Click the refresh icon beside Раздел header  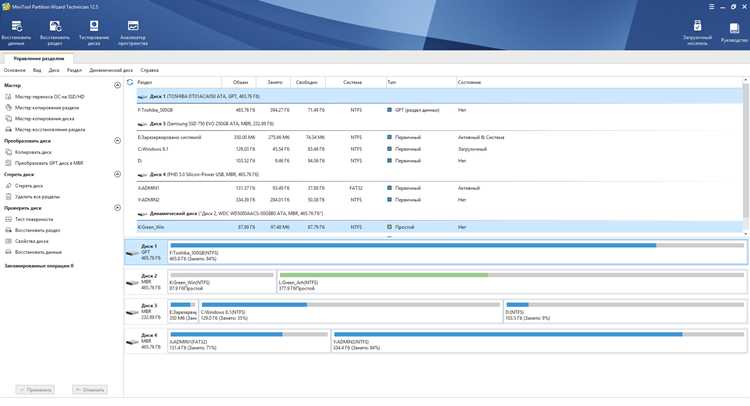point(130,82)
